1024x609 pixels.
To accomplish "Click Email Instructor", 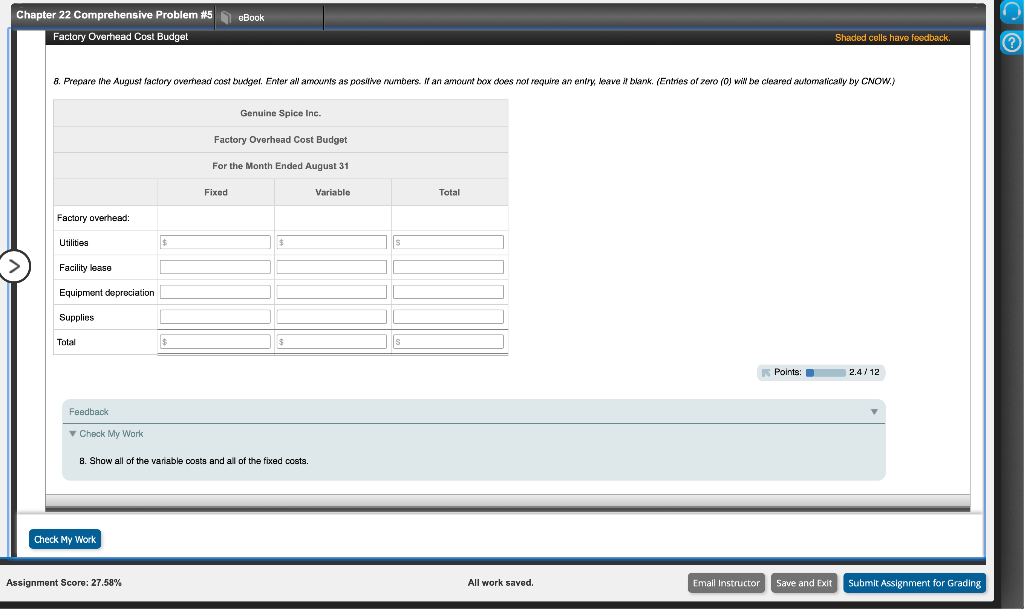I will 726,582.
